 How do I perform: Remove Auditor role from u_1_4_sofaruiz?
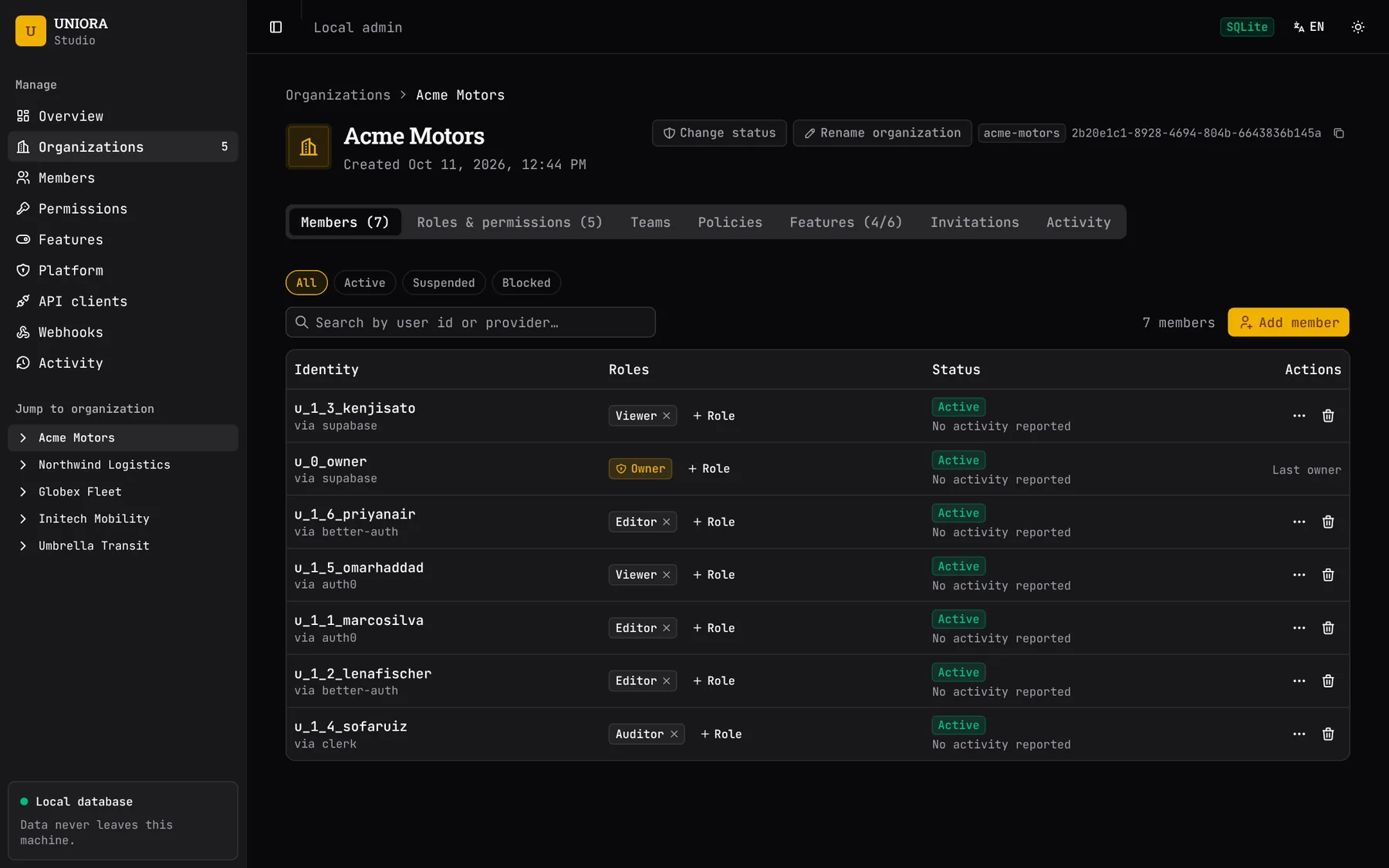674,735
